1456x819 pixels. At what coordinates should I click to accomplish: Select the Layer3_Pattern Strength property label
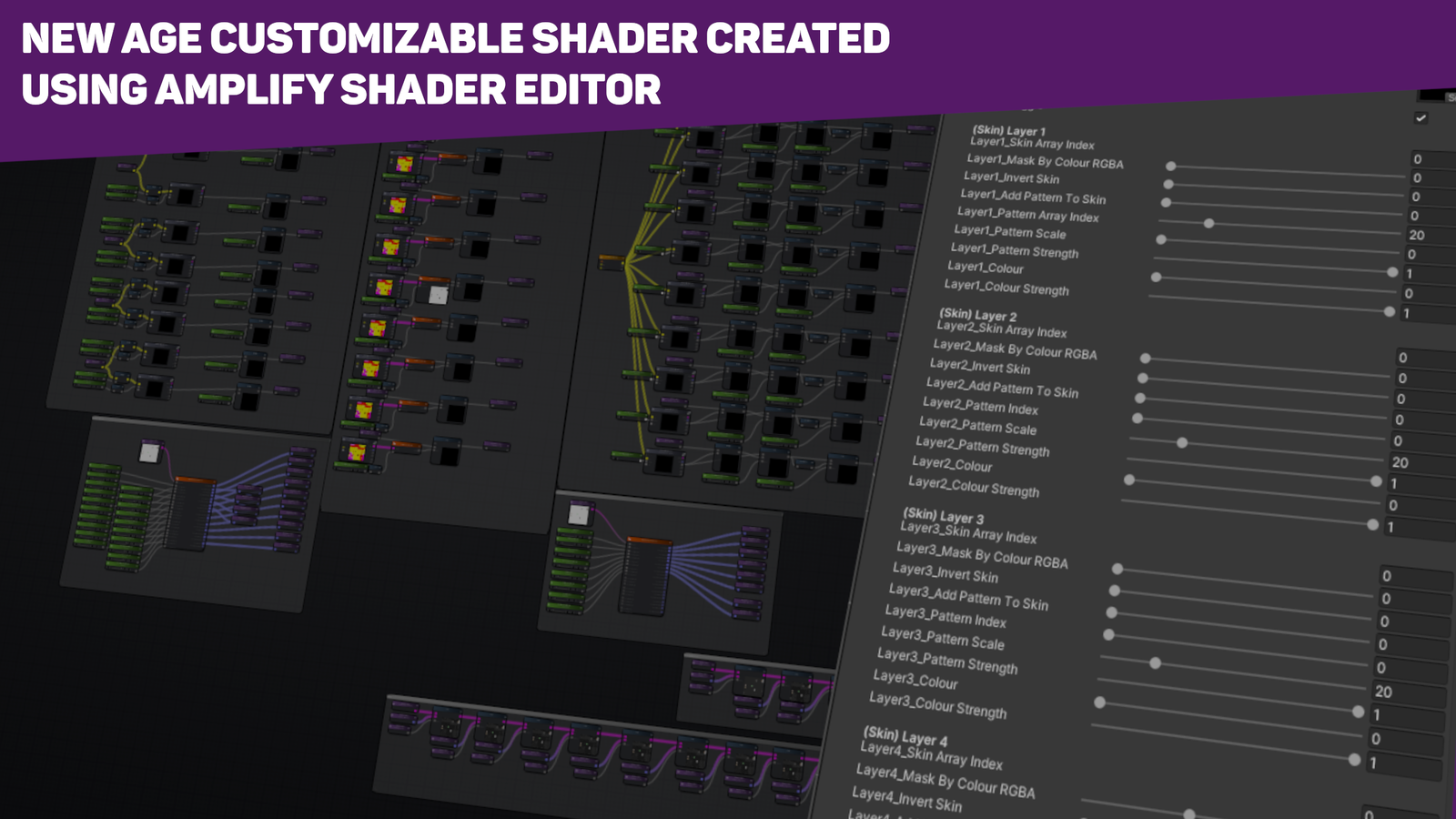[946, 661]
